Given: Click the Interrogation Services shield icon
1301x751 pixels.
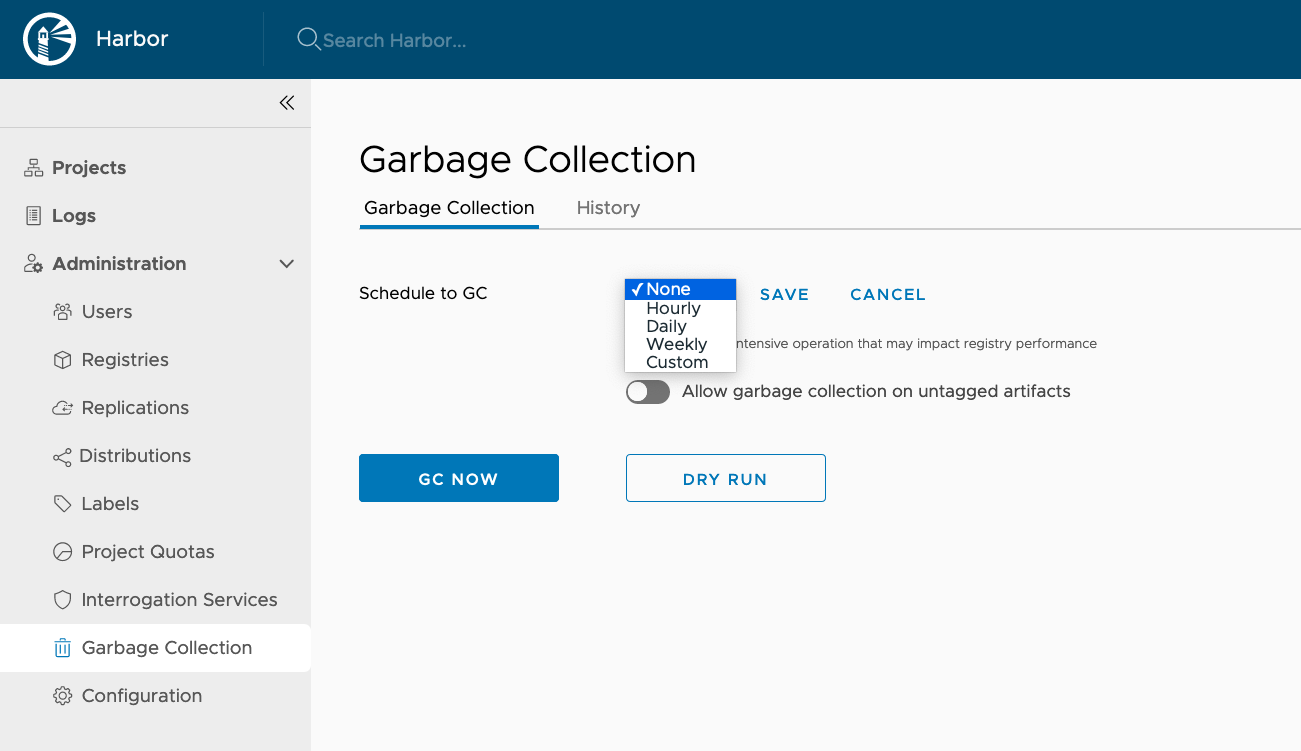Looking at the screenshot, I should pos(62,600).
